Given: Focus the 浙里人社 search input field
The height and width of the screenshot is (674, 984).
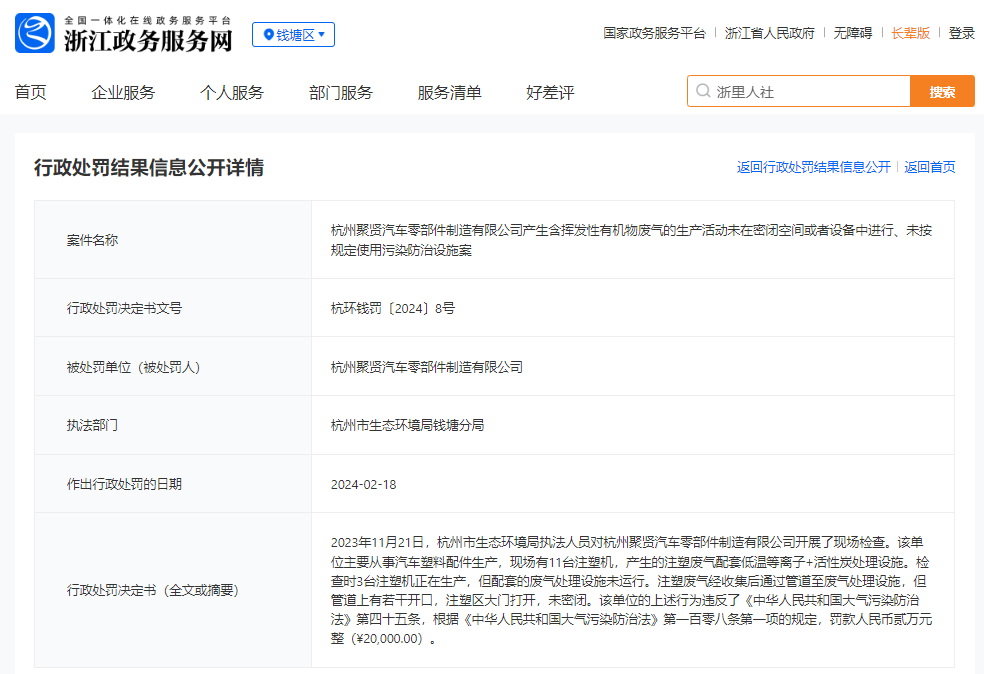Looking at the screenshot, I should (799, 92).
